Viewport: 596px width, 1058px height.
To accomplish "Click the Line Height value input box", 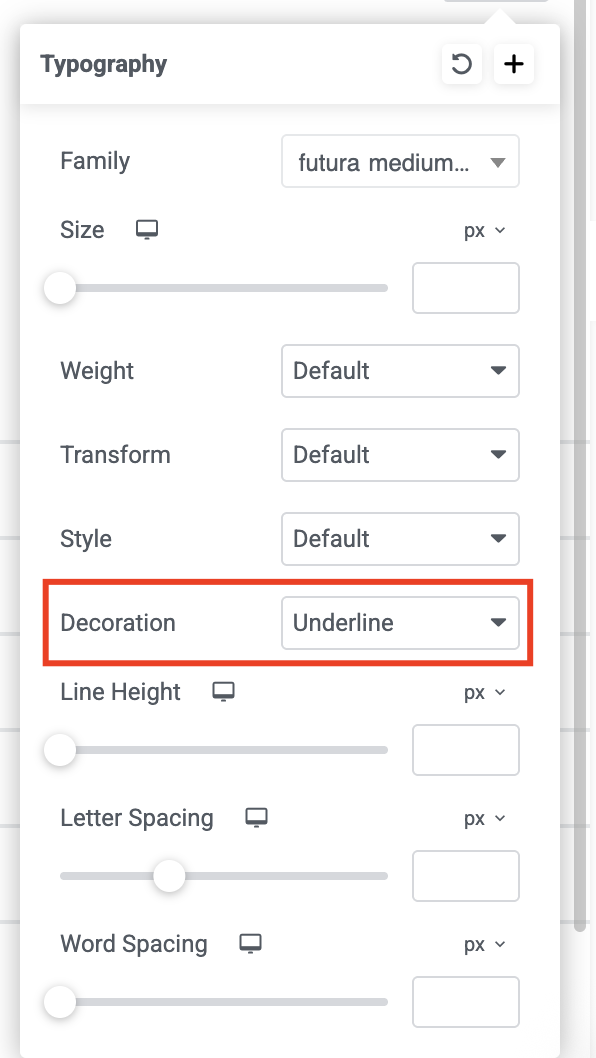I will (466, 750).
